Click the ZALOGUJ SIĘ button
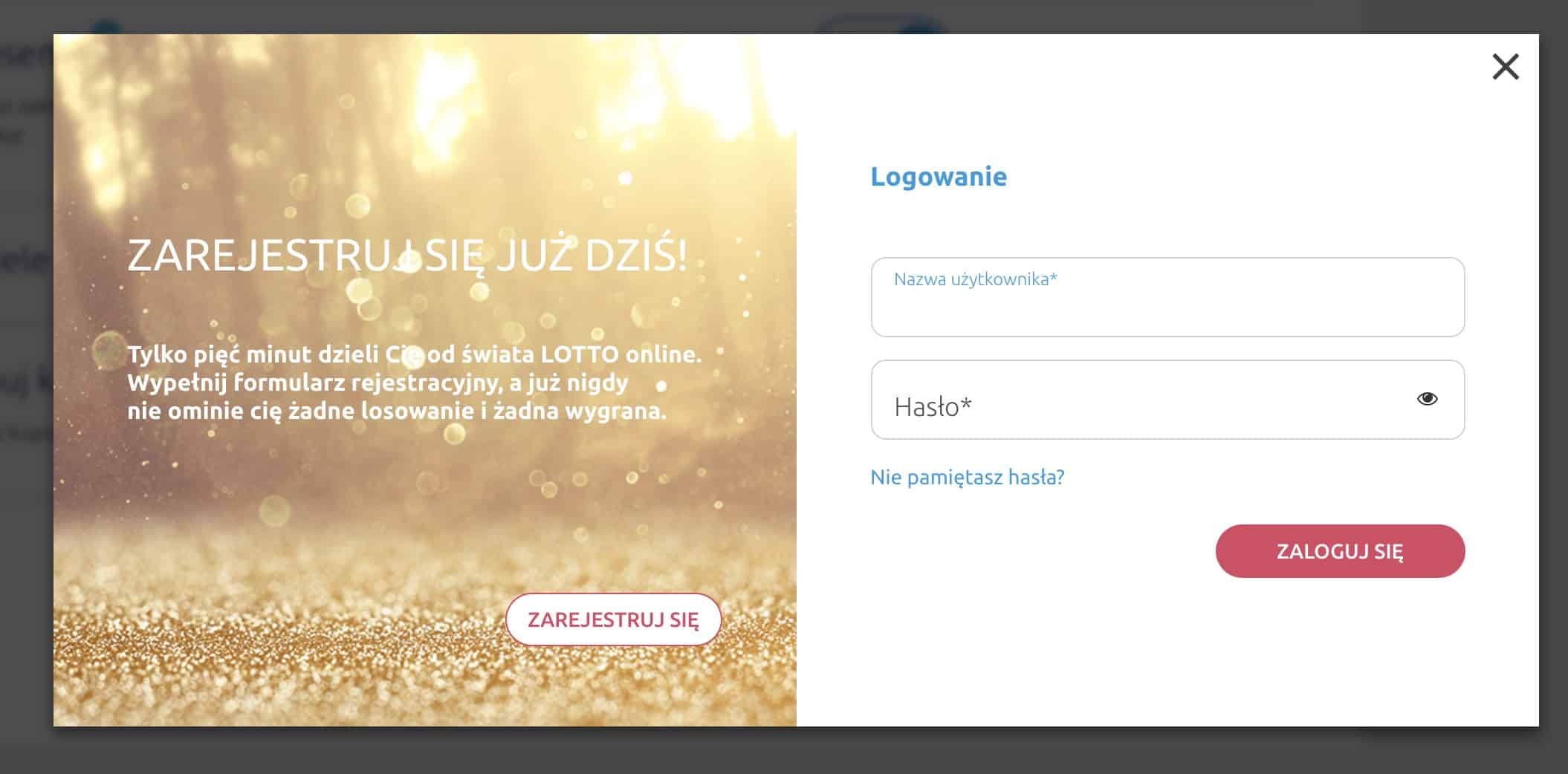Viewport: 1568px width, 774px height. (1340, 551)
